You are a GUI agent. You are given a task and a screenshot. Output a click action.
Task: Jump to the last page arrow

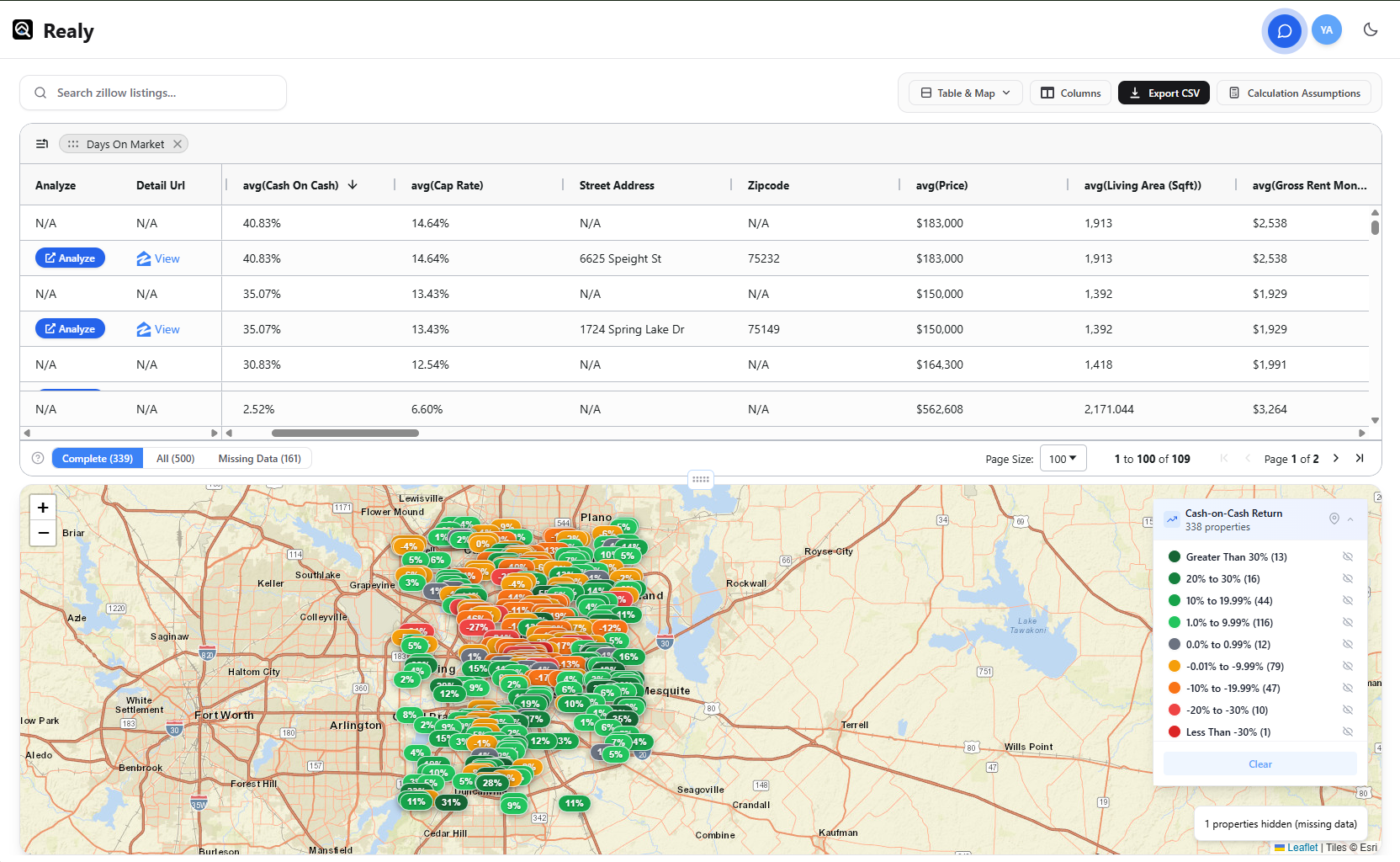(1360, 458)
